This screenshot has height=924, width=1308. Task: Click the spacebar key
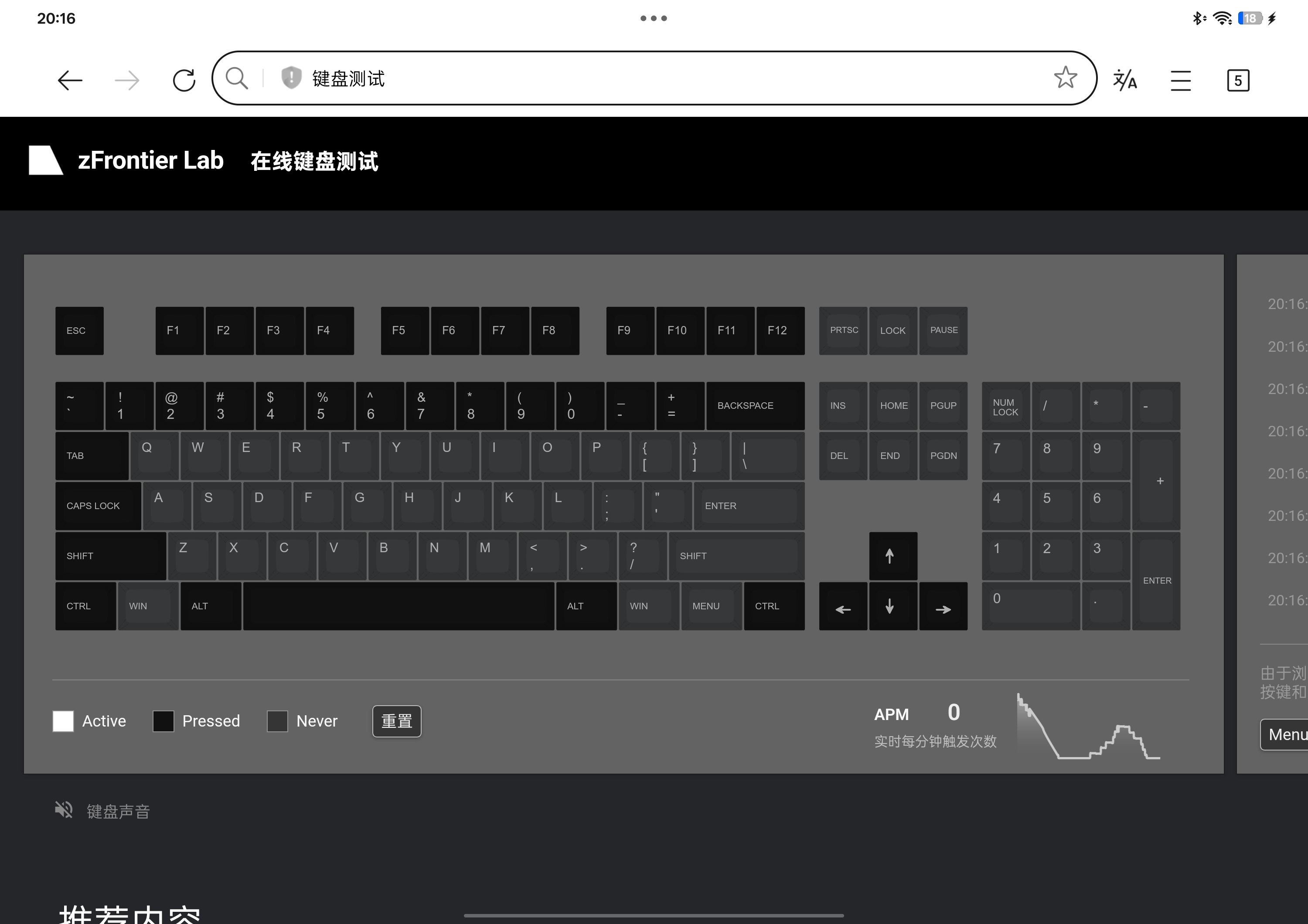pyautogui.click(x=398, y=606)
